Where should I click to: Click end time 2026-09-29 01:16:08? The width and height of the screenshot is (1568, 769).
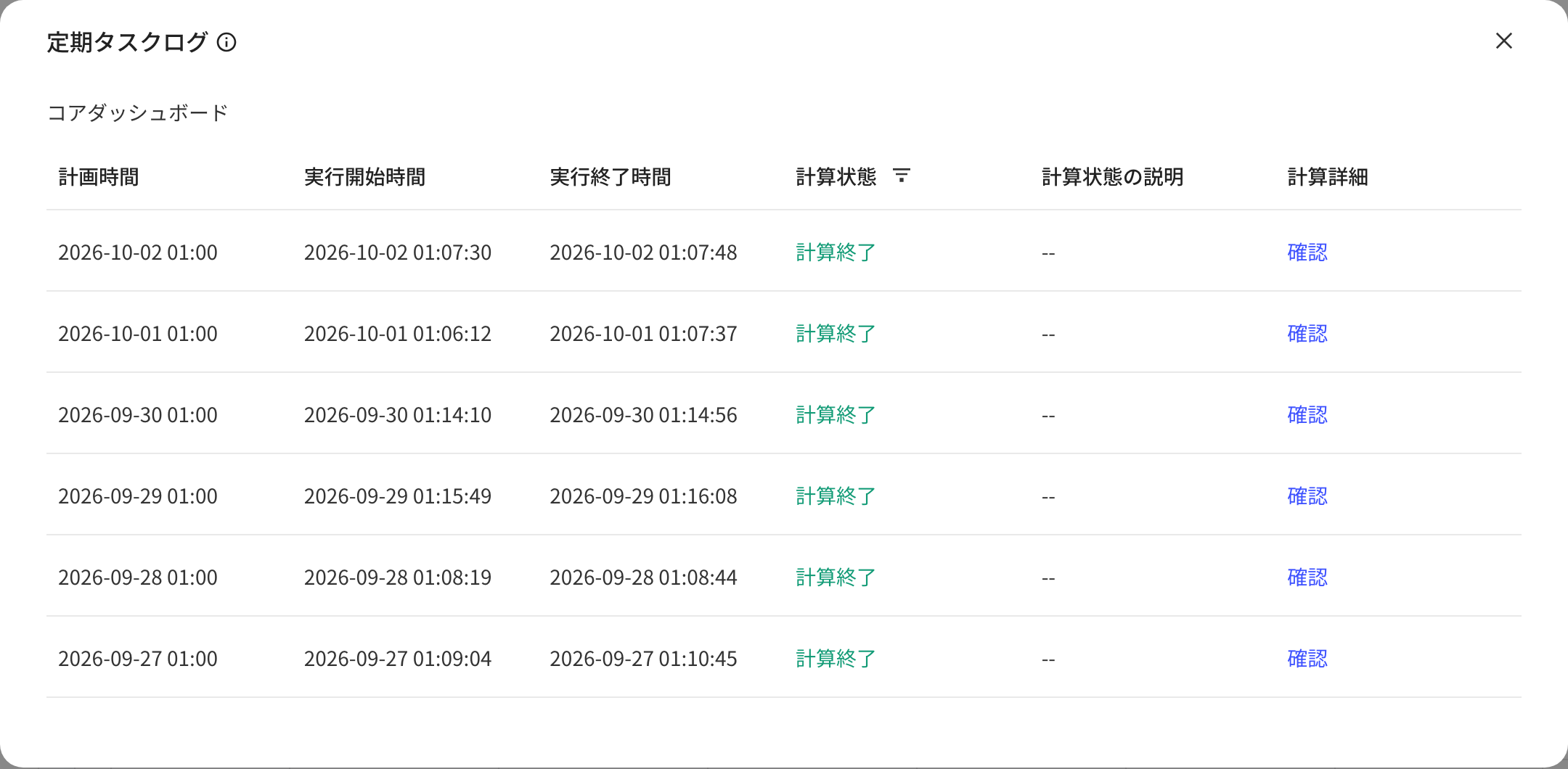[643, 496]
